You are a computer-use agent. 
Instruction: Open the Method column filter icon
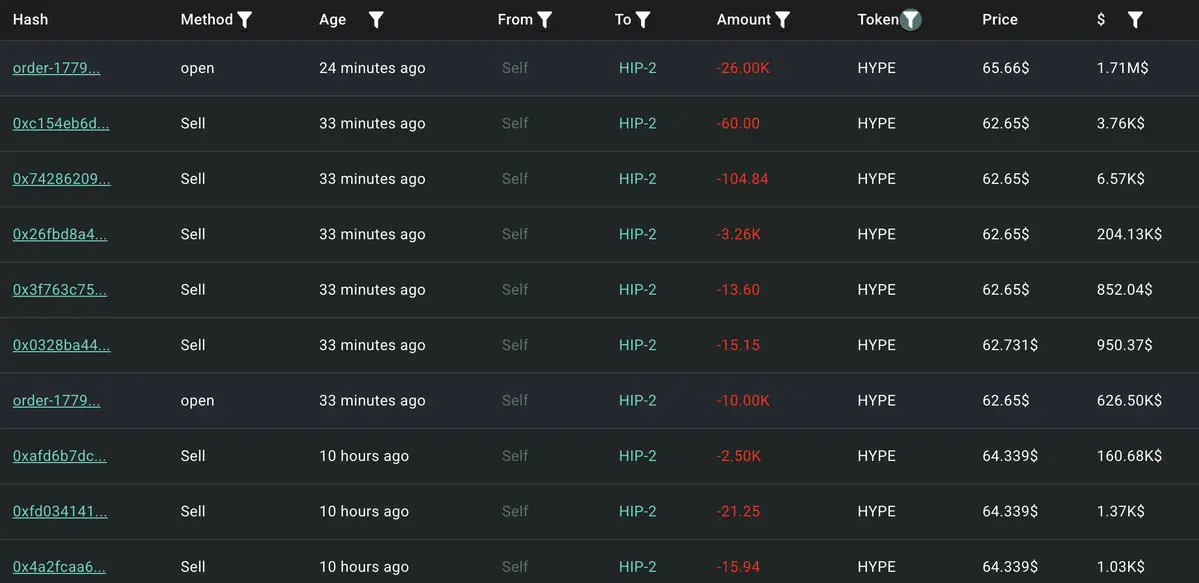tap(245, 21)
